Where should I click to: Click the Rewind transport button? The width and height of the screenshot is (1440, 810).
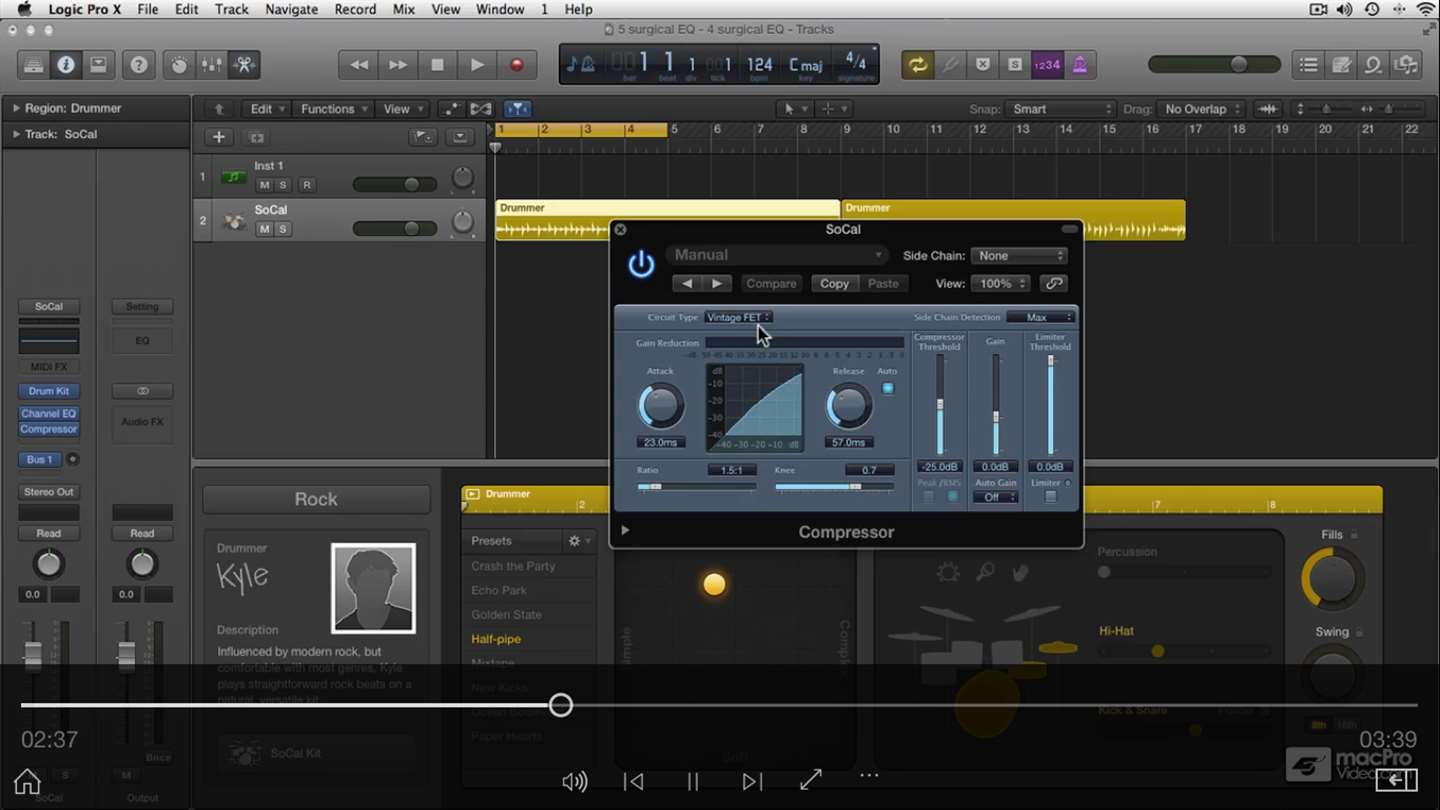click(358, 65)
